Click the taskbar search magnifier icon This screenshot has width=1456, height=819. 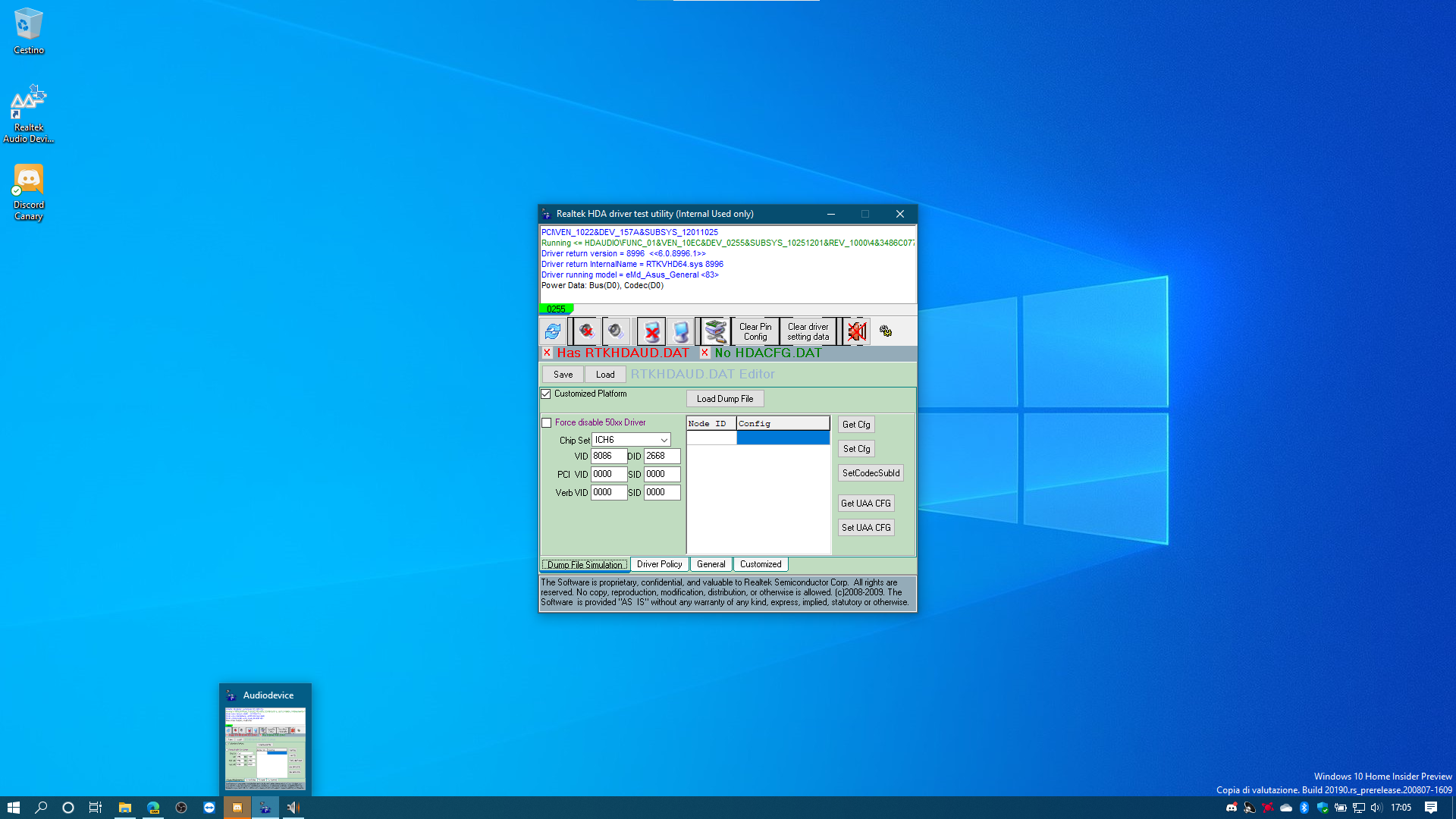coord(41,808)
